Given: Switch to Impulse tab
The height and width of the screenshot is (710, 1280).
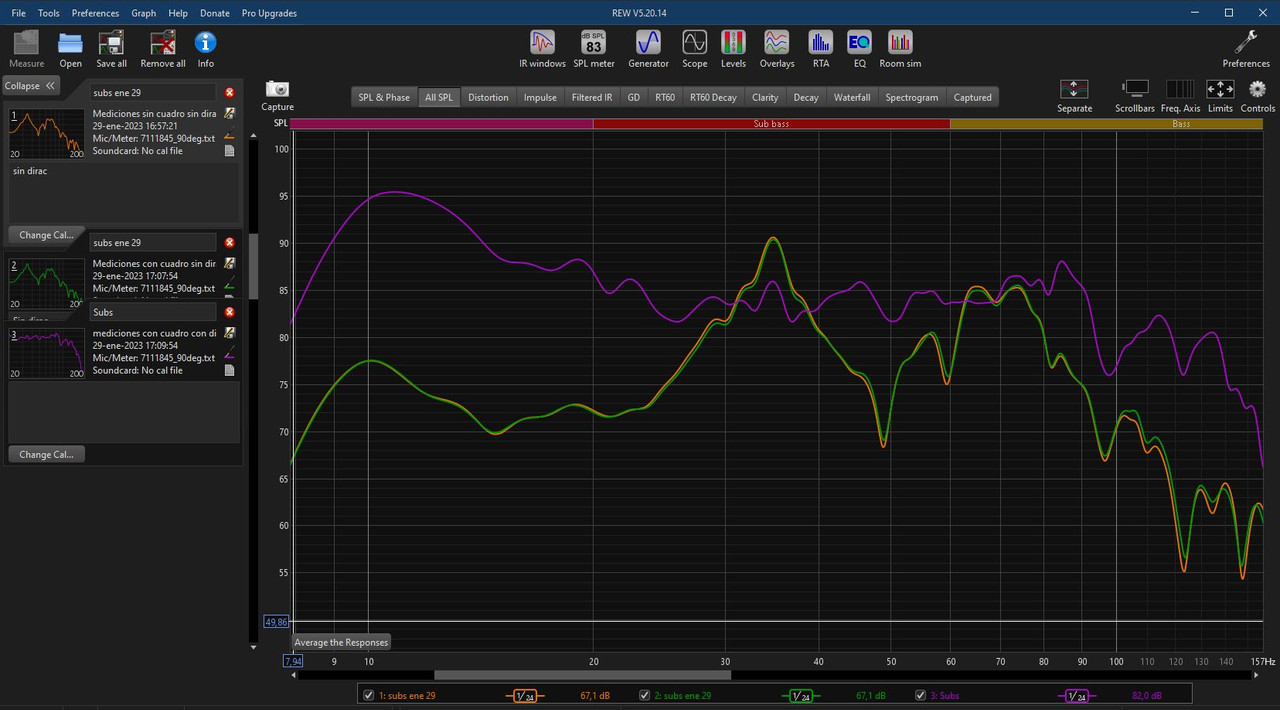Looking at the screenshot, I should pos(540,97).
